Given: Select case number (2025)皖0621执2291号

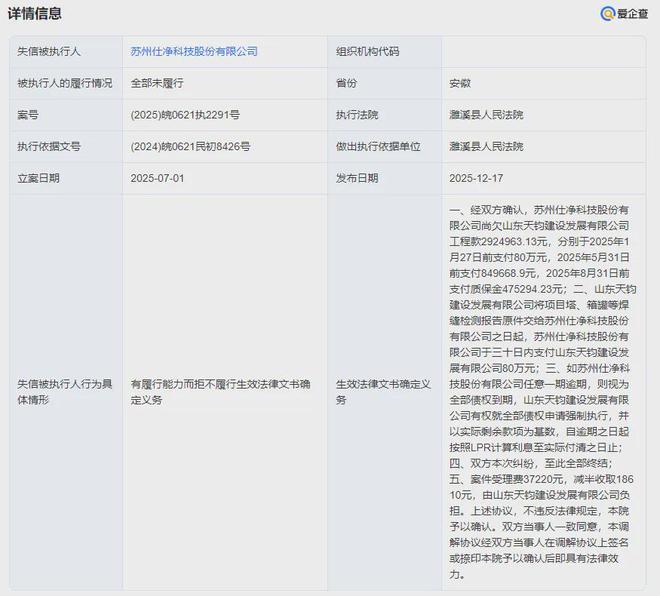Looking at the screenshot, I should [x=185, y=114].
